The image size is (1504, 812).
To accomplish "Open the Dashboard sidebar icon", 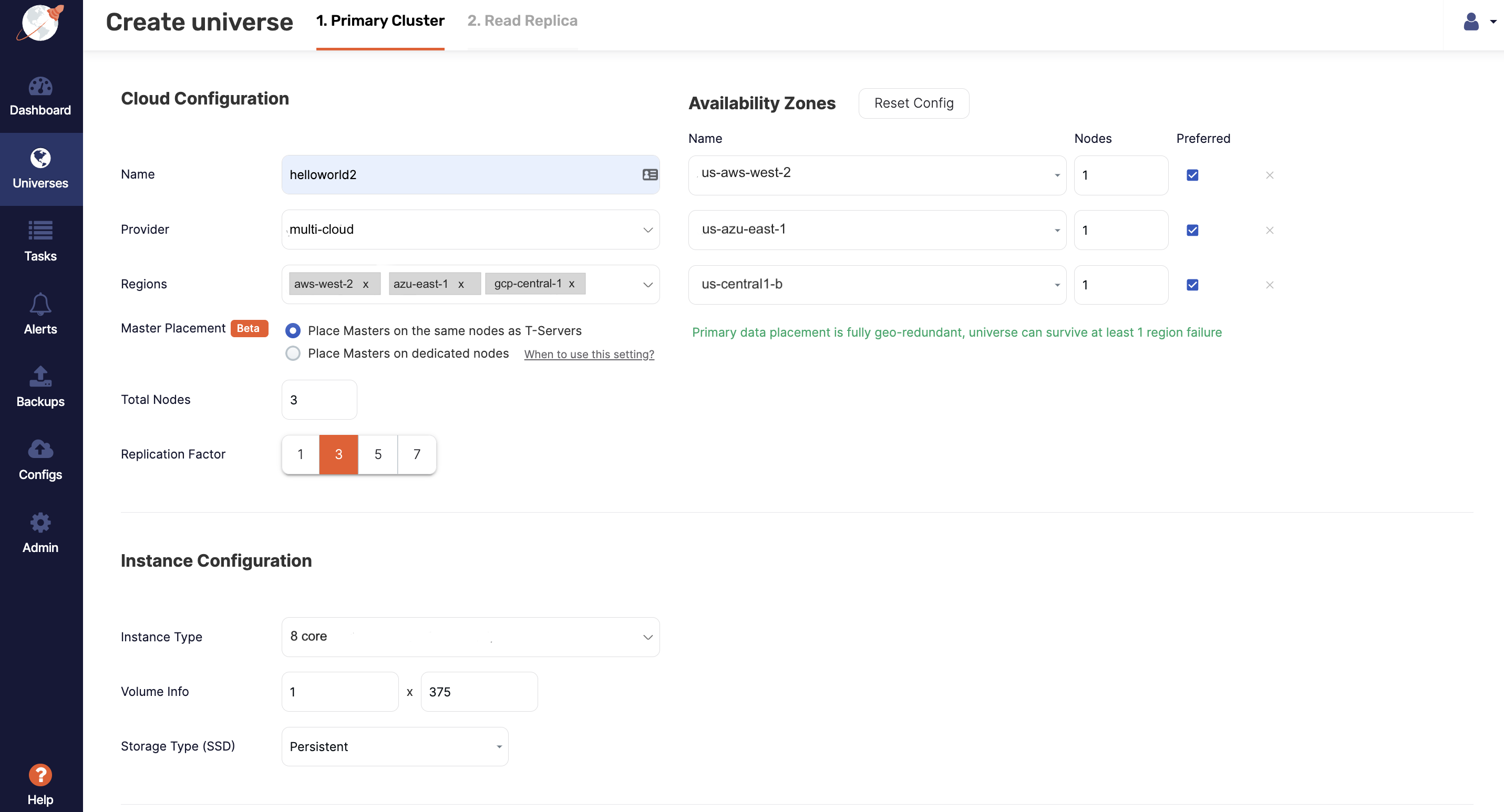I will click(x=40, y=87).
